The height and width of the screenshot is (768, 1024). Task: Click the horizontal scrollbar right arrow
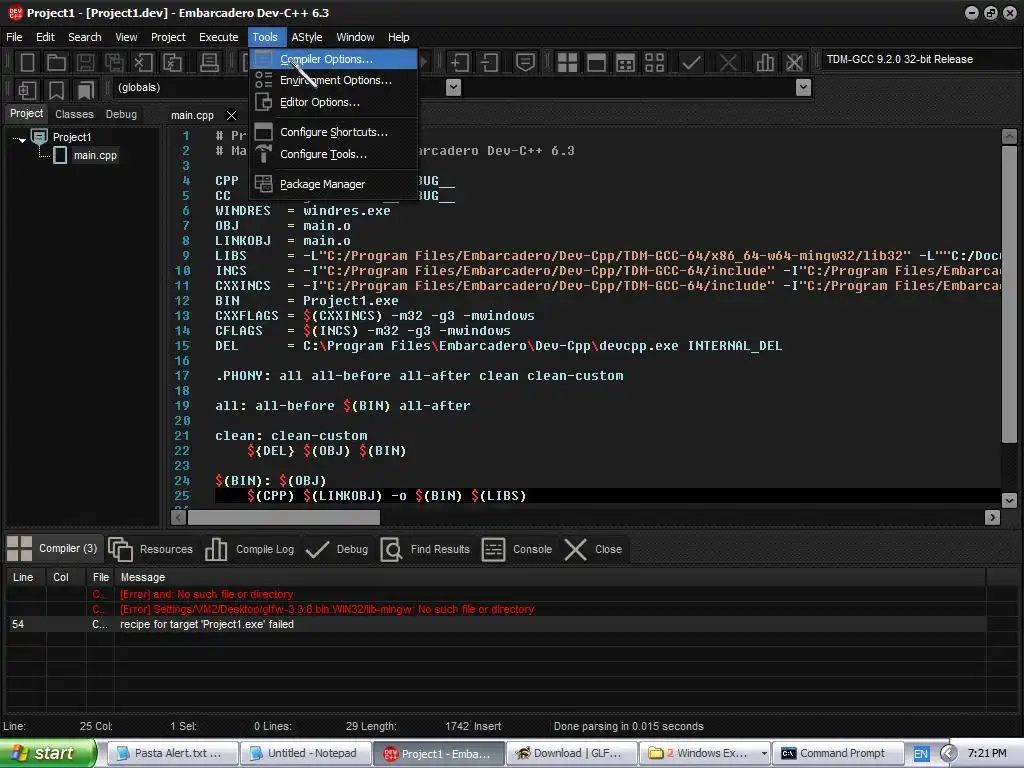coord(992,517)
